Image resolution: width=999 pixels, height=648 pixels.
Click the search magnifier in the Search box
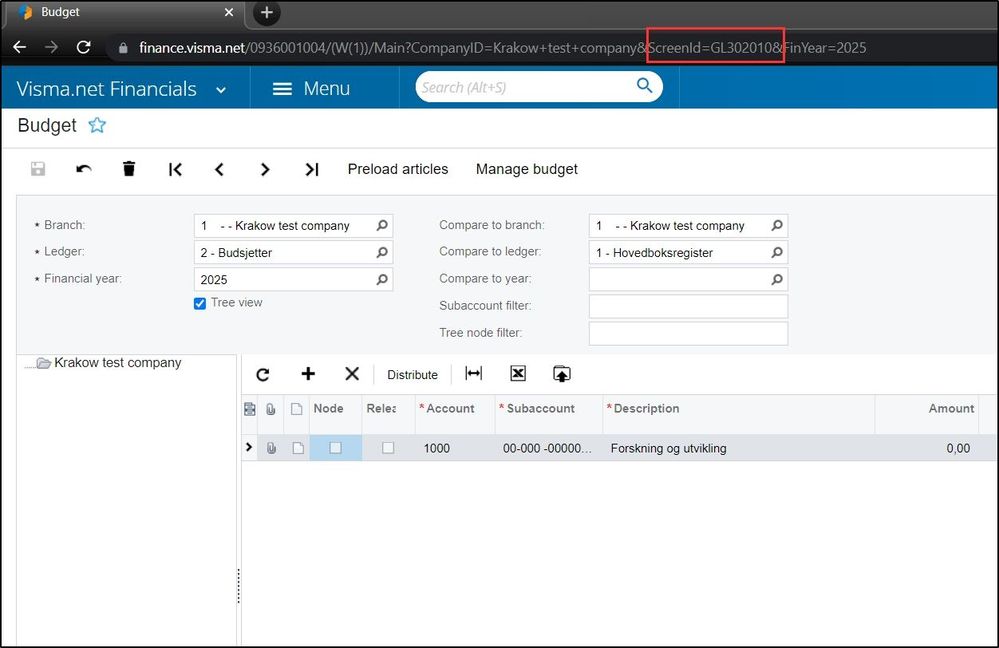(x=644, y=85)
